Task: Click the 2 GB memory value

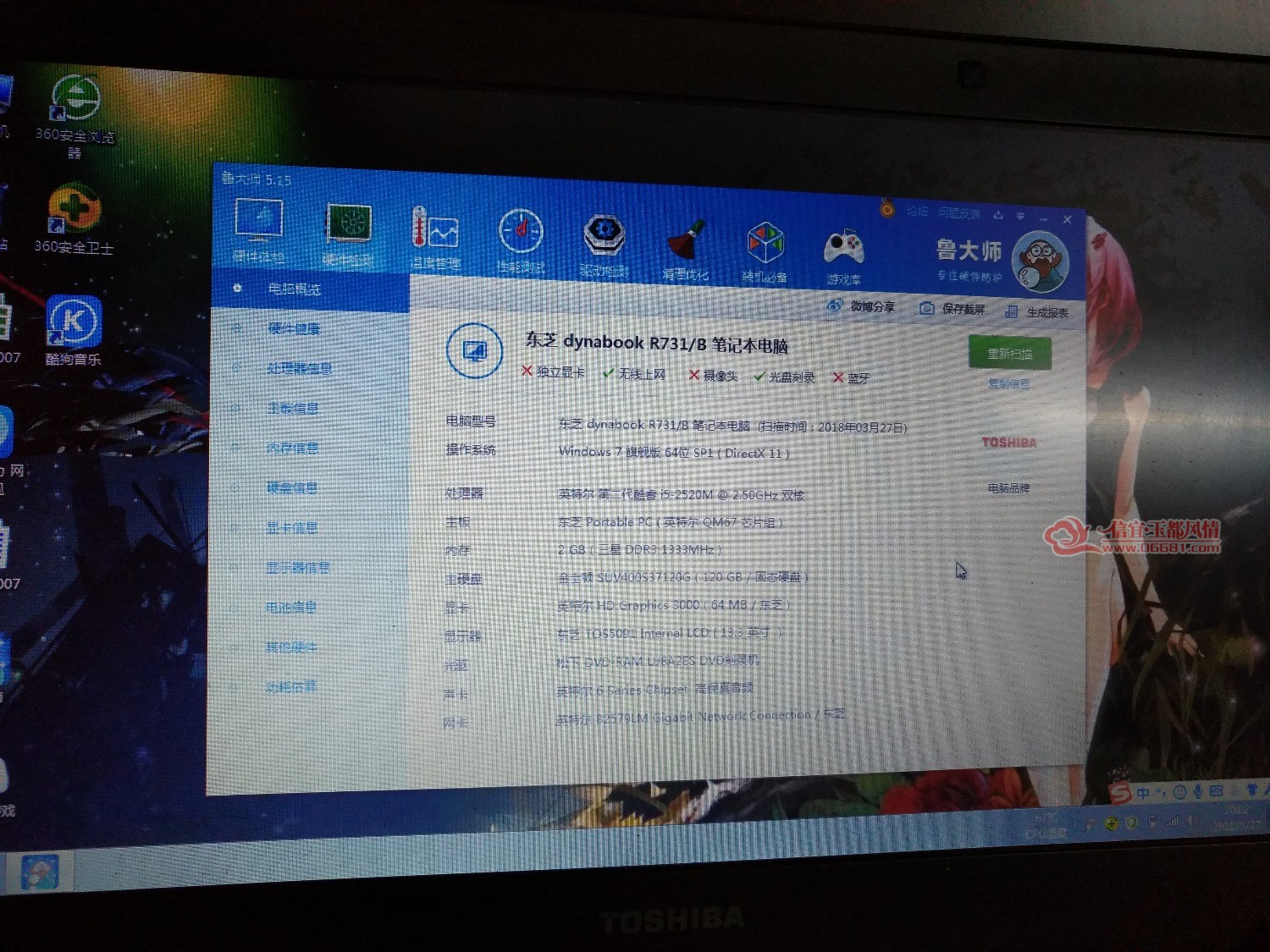Action: pyautogui.click(x=639, y=549)
